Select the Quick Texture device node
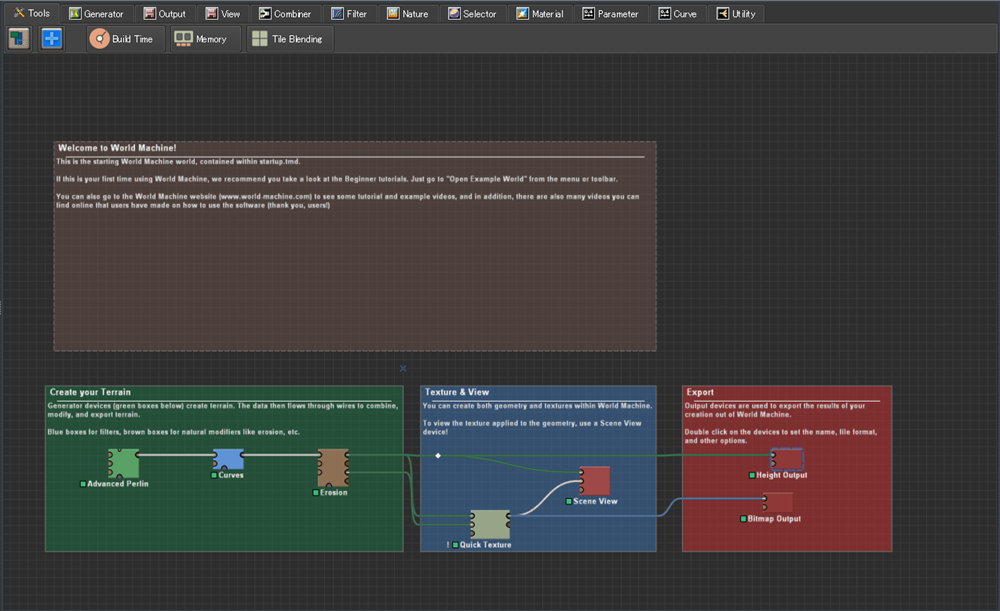The height and width of the screenshot is (611, 1000). pos(490,524)
